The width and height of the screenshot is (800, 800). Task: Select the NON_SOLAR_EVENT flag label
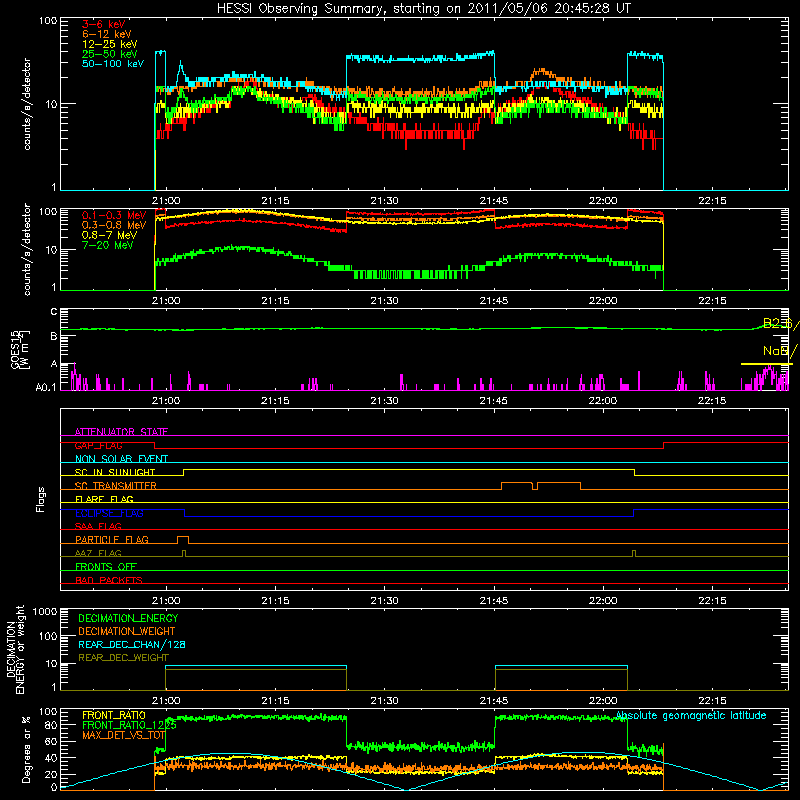click(121, 459)
